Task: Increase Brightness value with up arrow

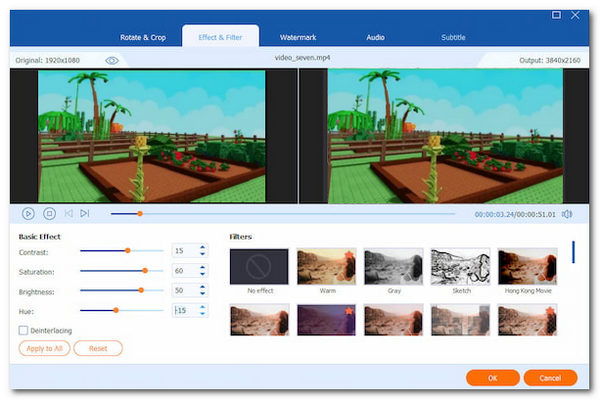Action: click(x=202, y=287)
